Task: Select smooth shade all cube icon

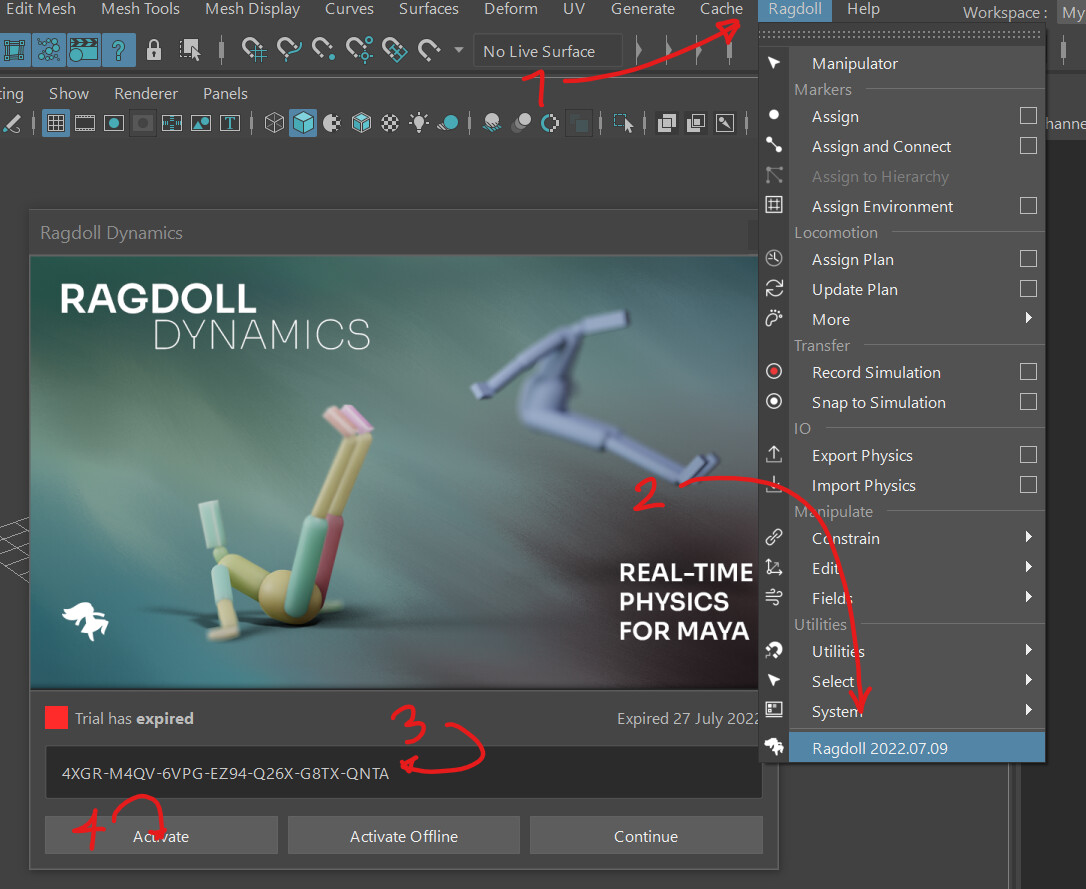Action: 303,123
